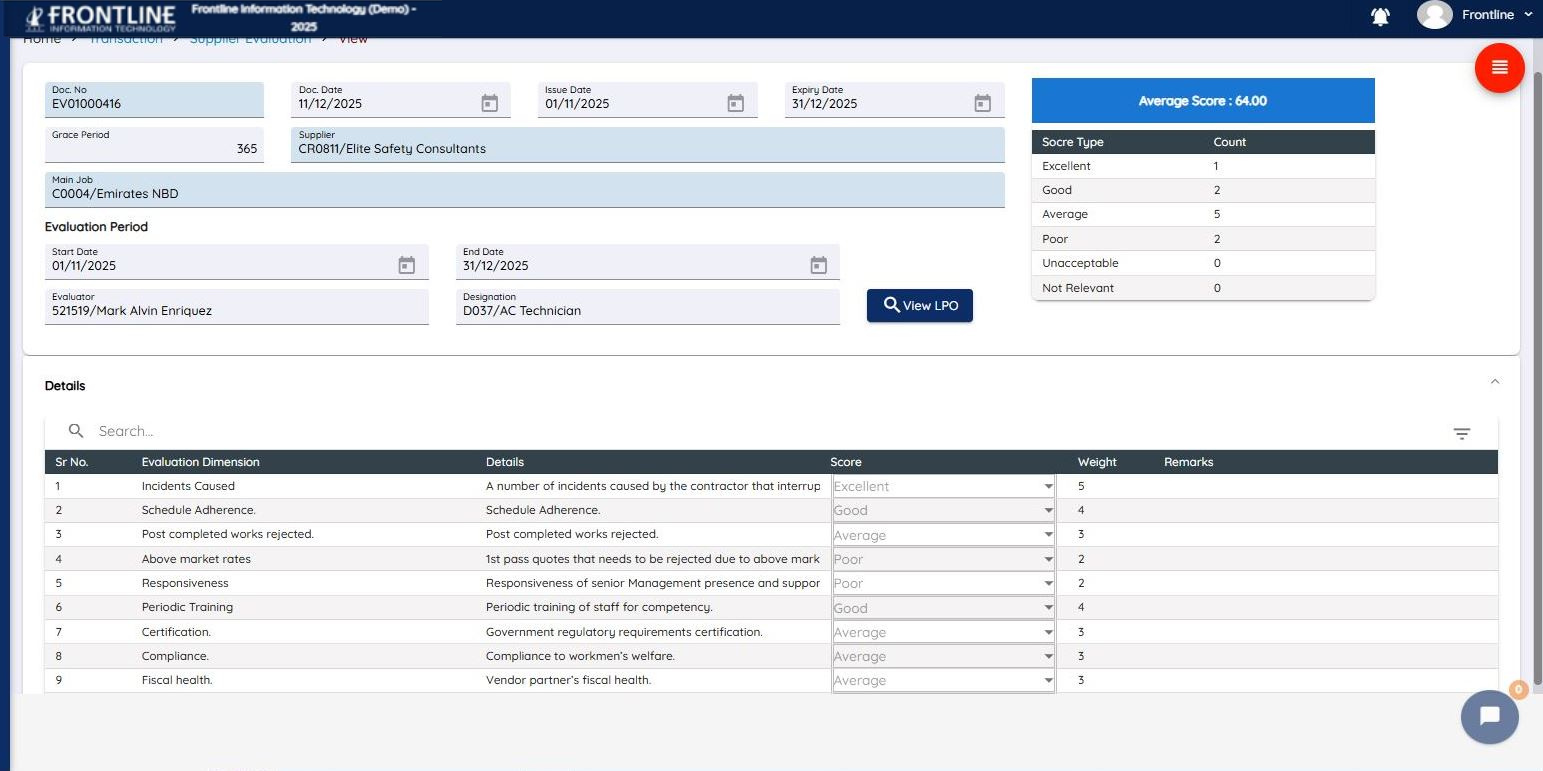Image resolution: width=1543 pixels, height=771 pixels.
Task: Open the End Date calendar picker
Action: click(818, 265)
